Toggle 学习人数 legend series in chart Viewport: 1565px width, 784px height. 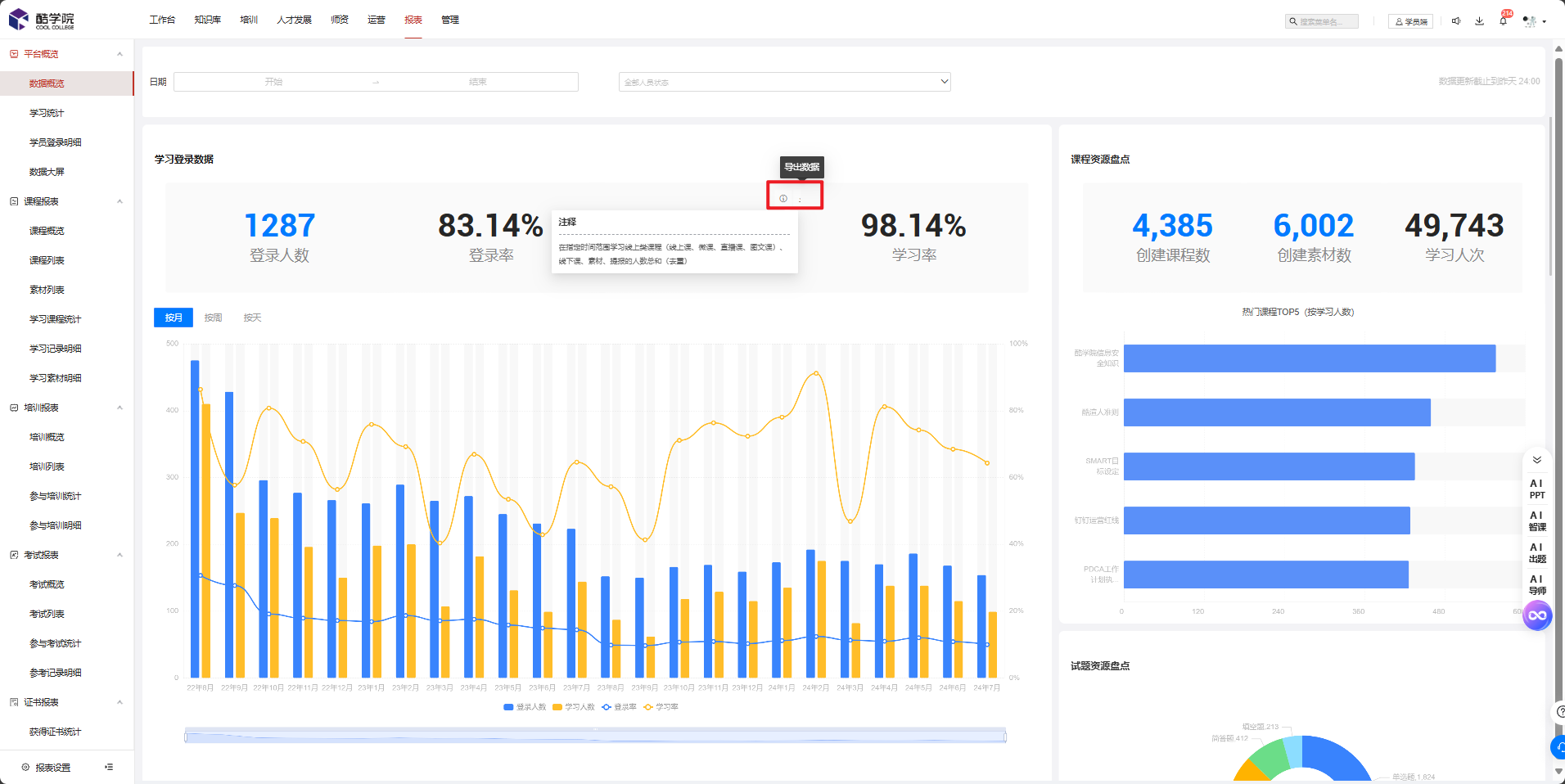click(x=574, y=707)
